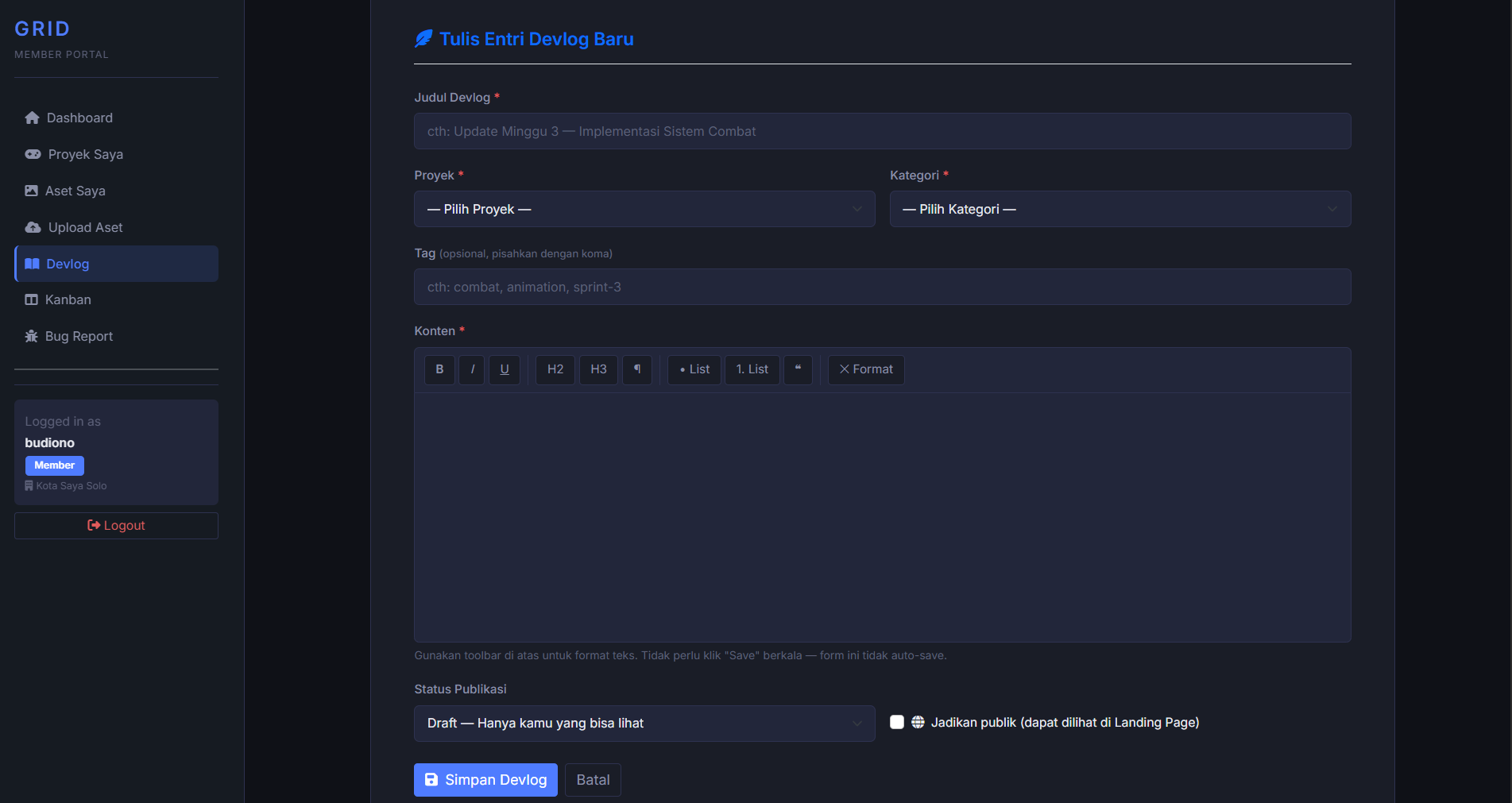Open Bug Report in sidebar

[116, 336]
